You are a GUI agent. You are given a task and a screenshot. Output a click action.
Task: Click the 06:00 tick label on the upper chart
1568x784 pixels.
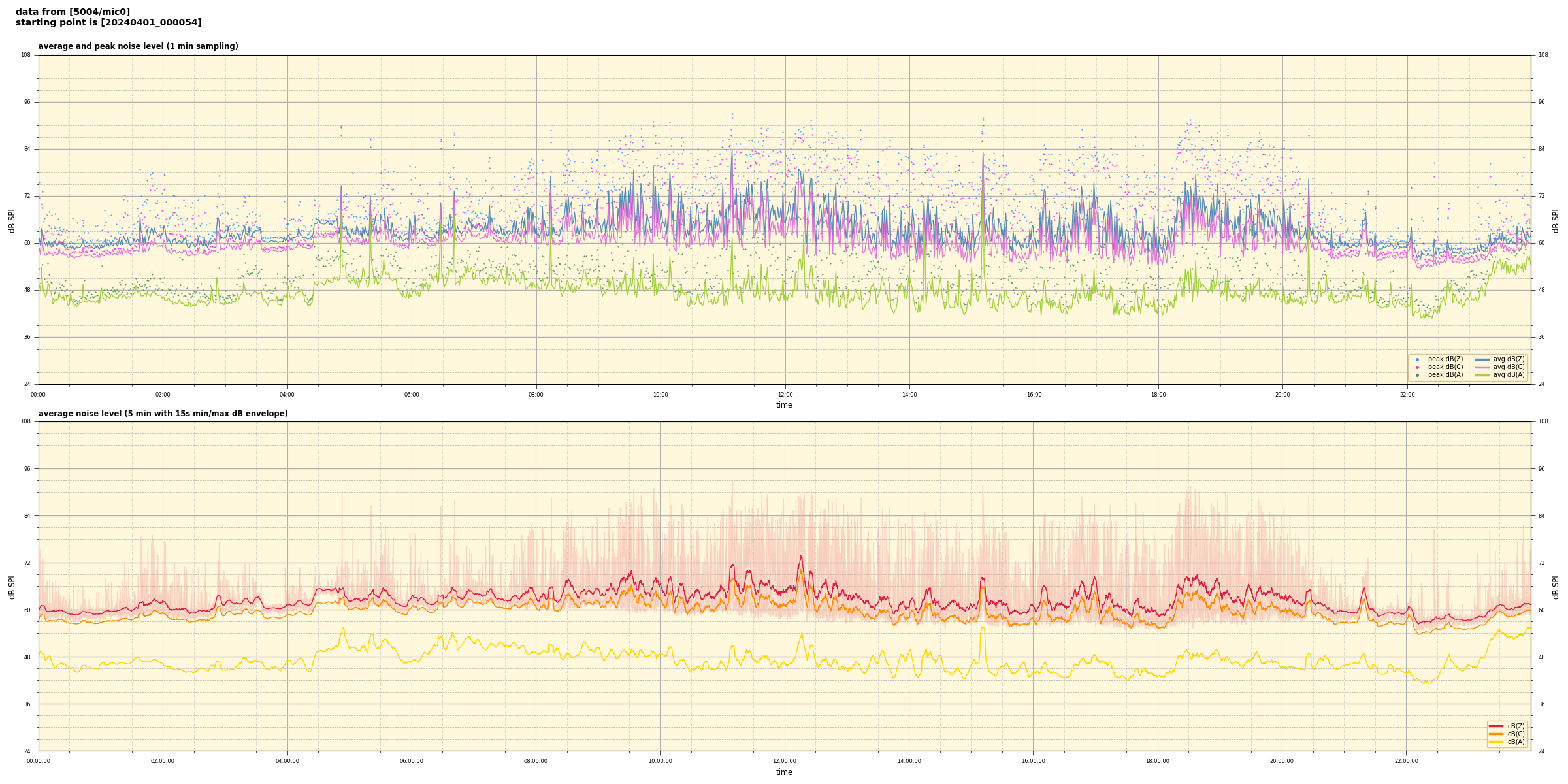412,395
